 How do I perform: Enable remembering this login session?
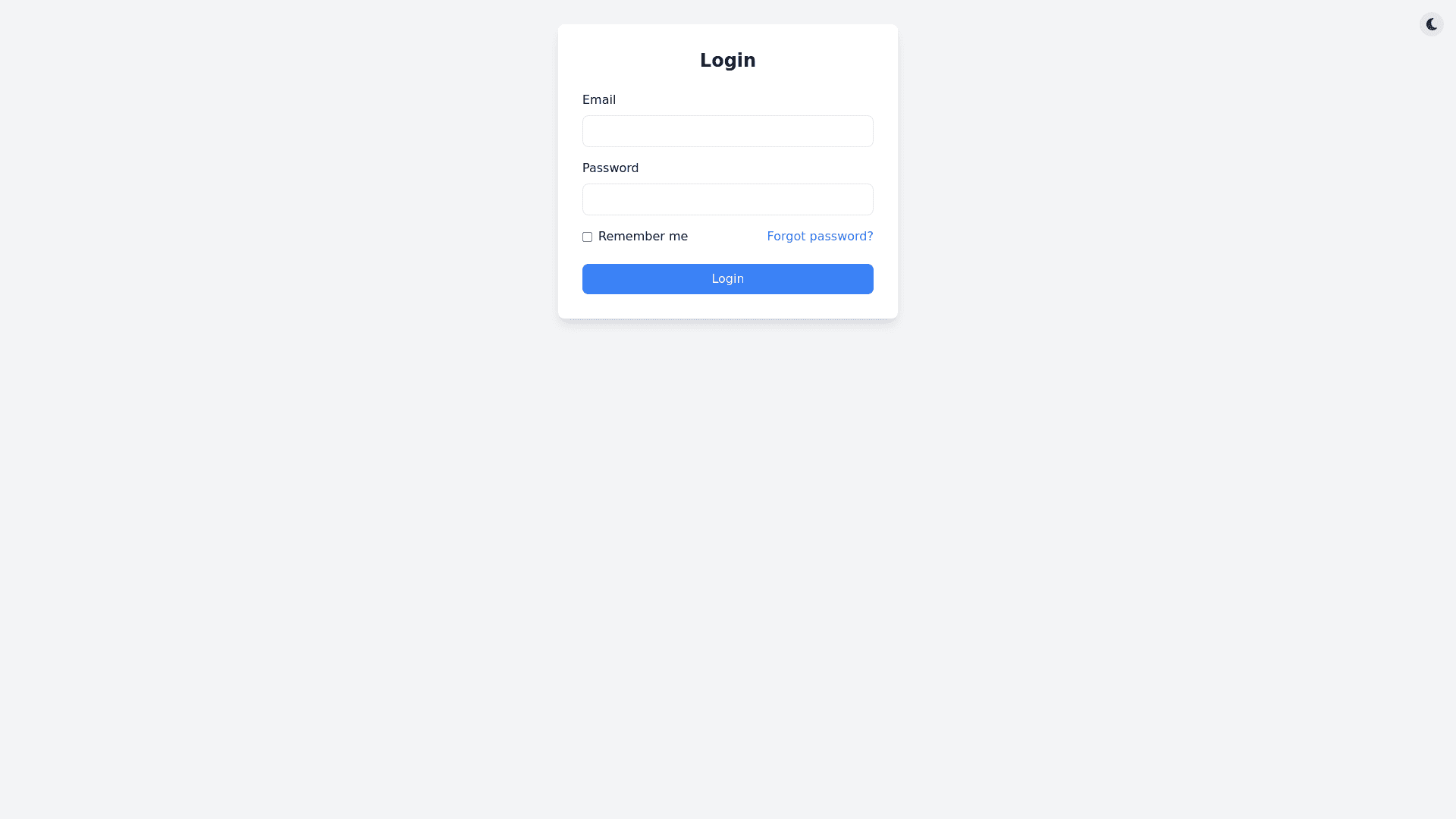587,237
